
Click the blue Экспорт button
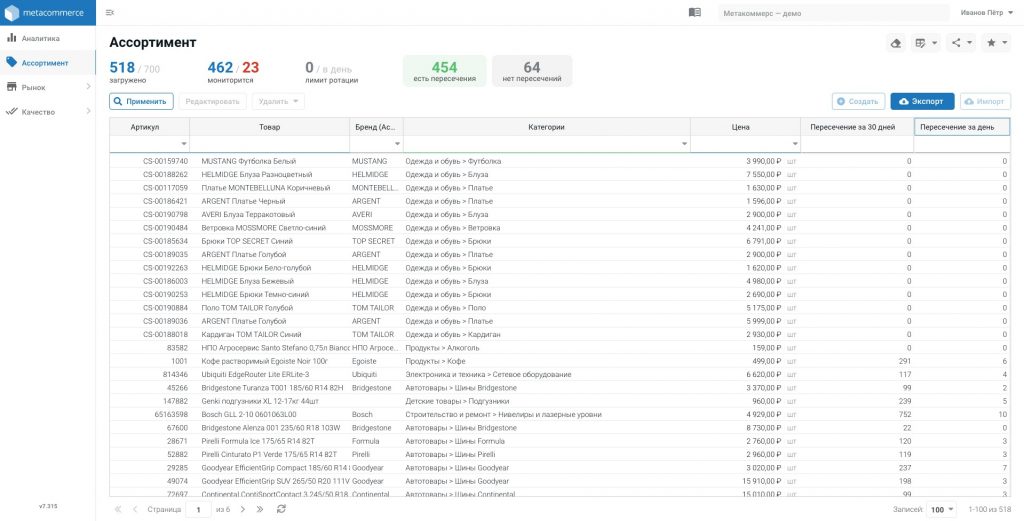click(922, 101)
